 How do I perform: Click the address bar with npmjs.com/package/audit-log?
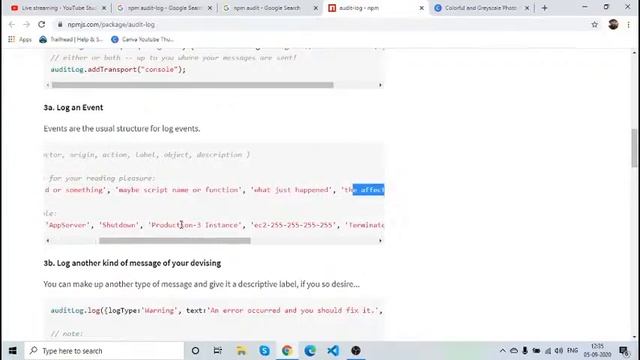[x=321, y=24]
